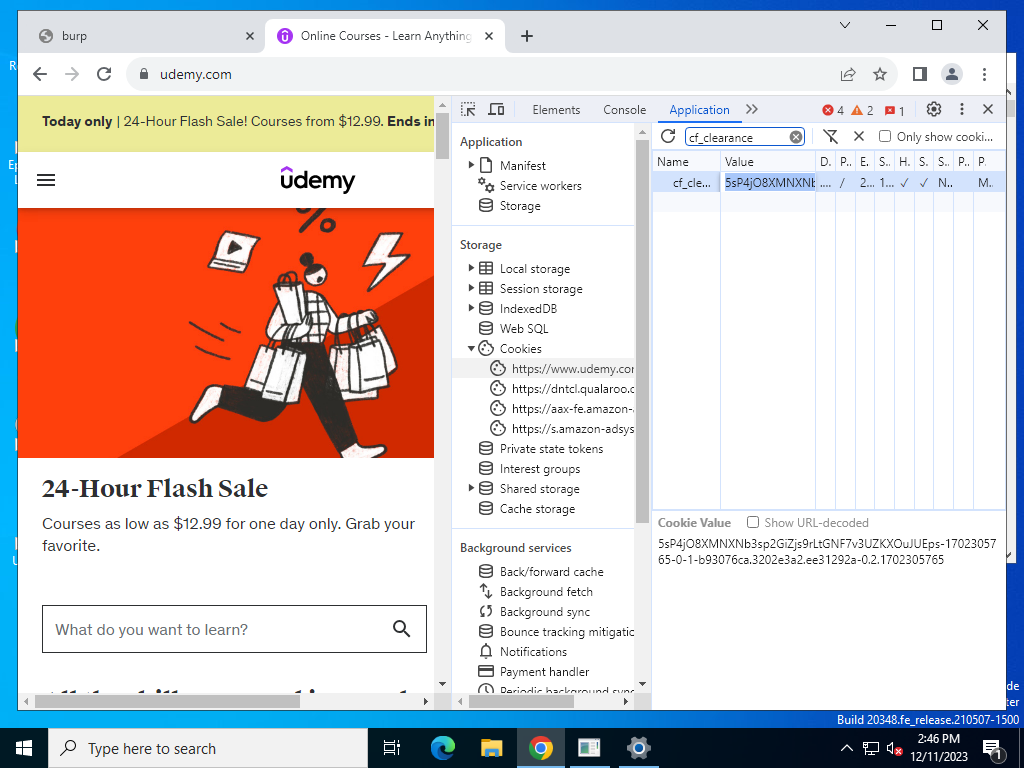This screenshot has width=1024, height=768.
Task: Open Back/forward cache
Action: point(551,571)
